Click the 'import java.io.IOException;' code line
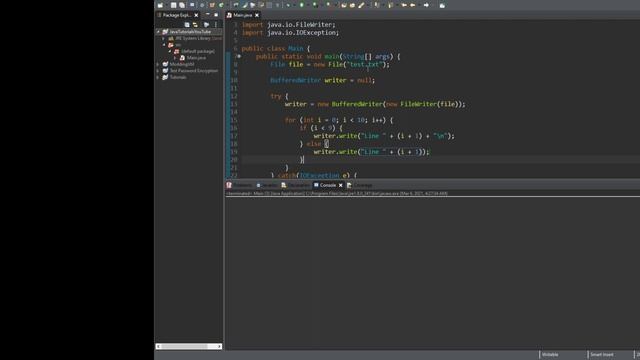 [290, 33]
